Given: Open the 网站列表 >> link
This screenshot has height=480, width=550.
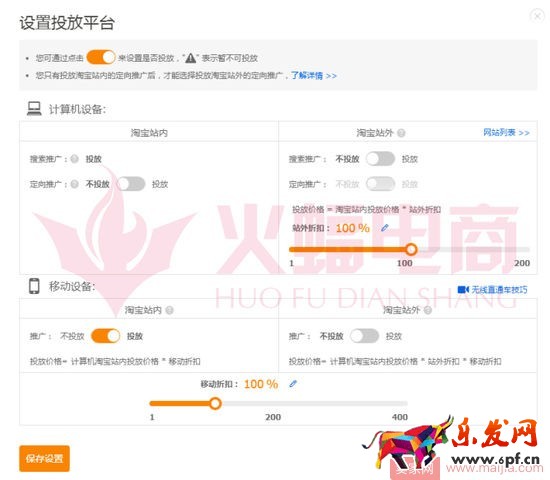Looking at the screenshot, I should click(506, 133).
